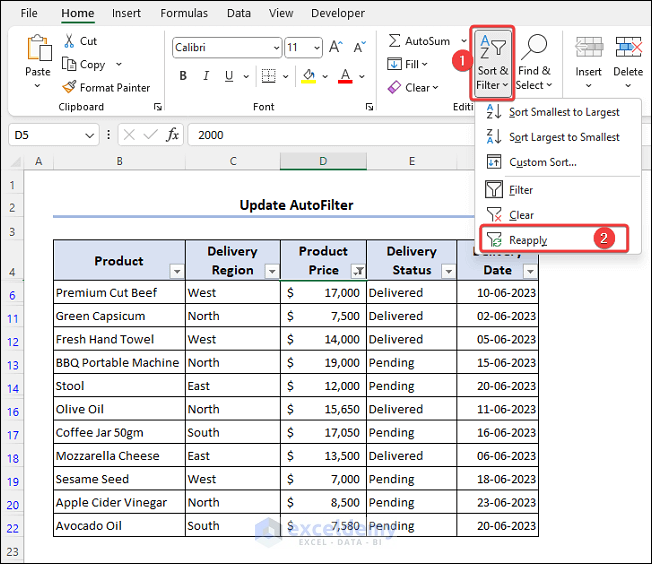Toggle Bold formatting

click(183, 76)
